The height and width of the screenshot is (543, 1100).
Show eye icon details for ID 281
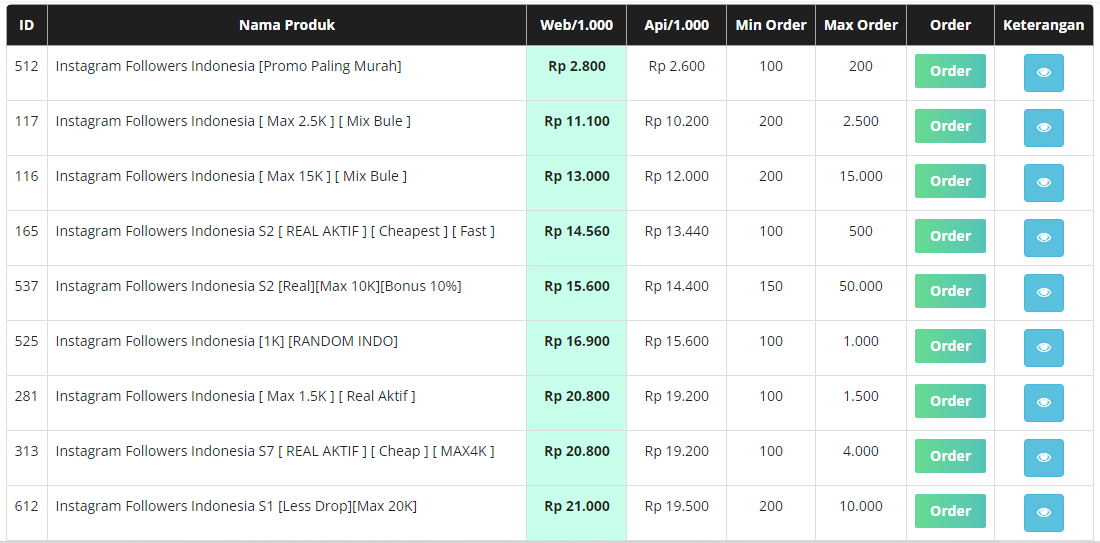1043,403
